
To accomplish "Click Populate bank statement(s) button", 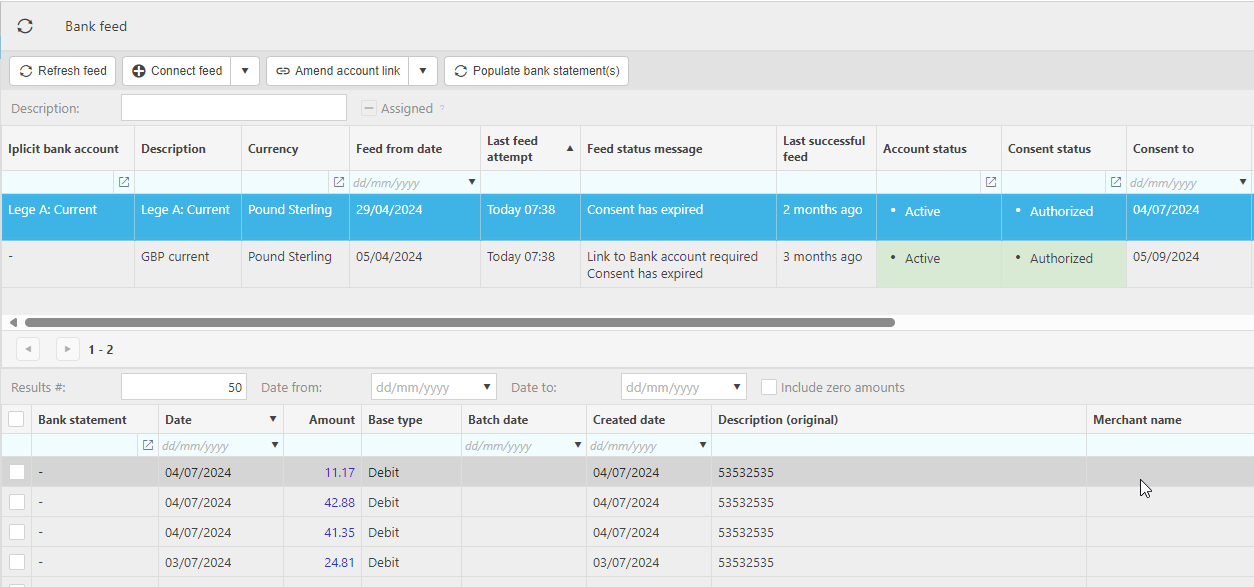I will click(x=536, y=71).
